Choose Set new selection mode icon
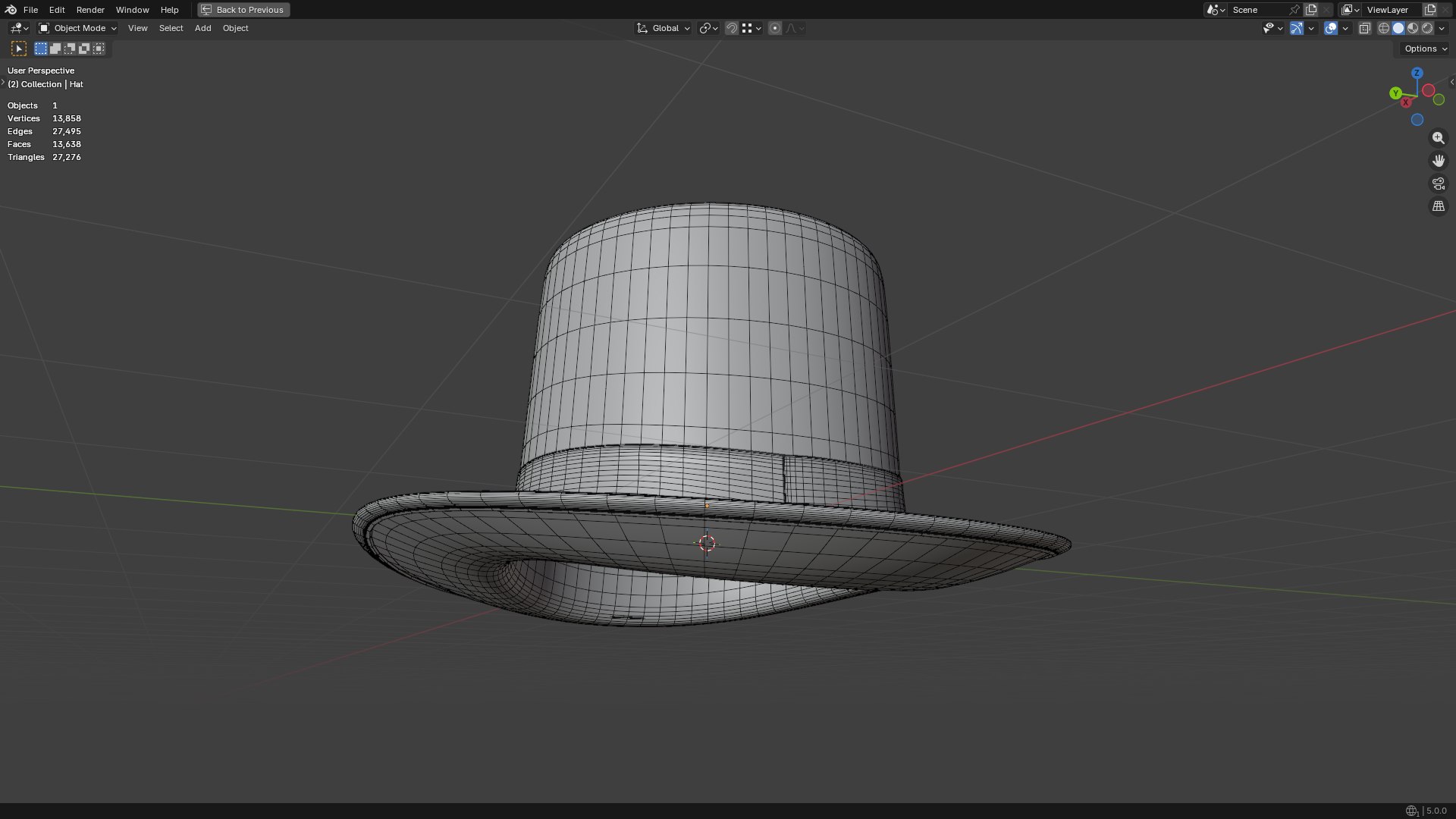 [41, 49]
